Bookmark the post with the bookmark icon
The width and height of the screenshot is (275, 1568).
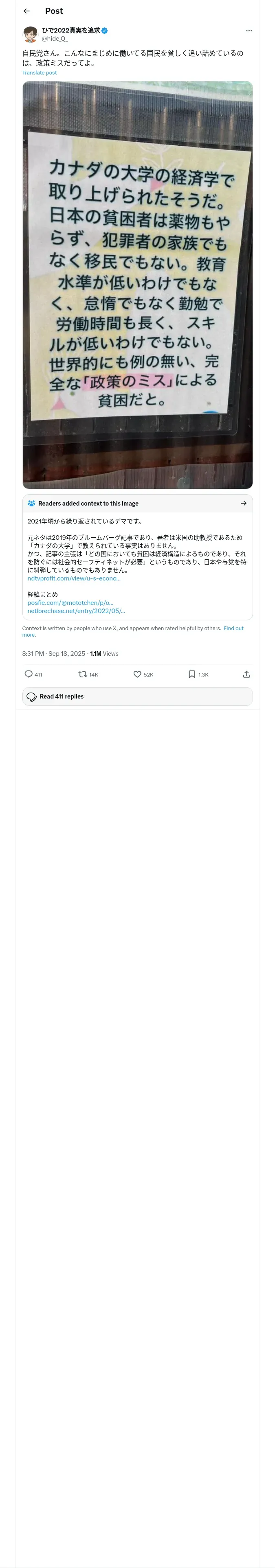[191, 674]
